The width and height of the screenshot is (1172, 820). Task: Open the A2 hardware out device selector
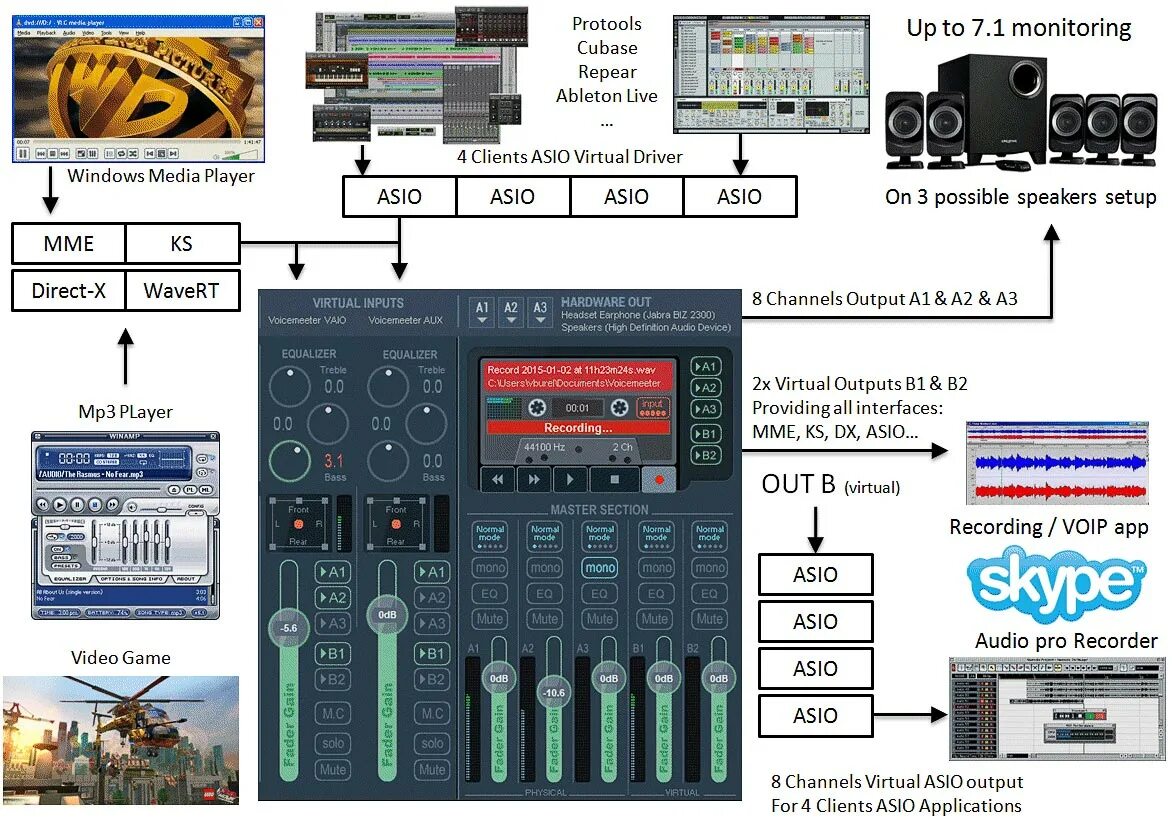(x=511, y=312)
